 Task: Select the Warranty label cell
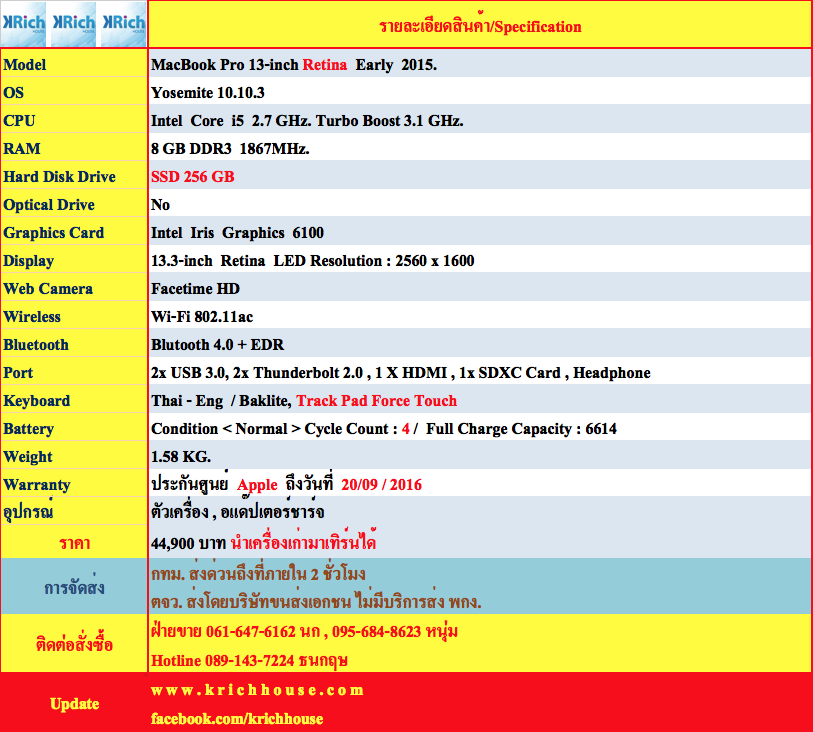(74, 485)
